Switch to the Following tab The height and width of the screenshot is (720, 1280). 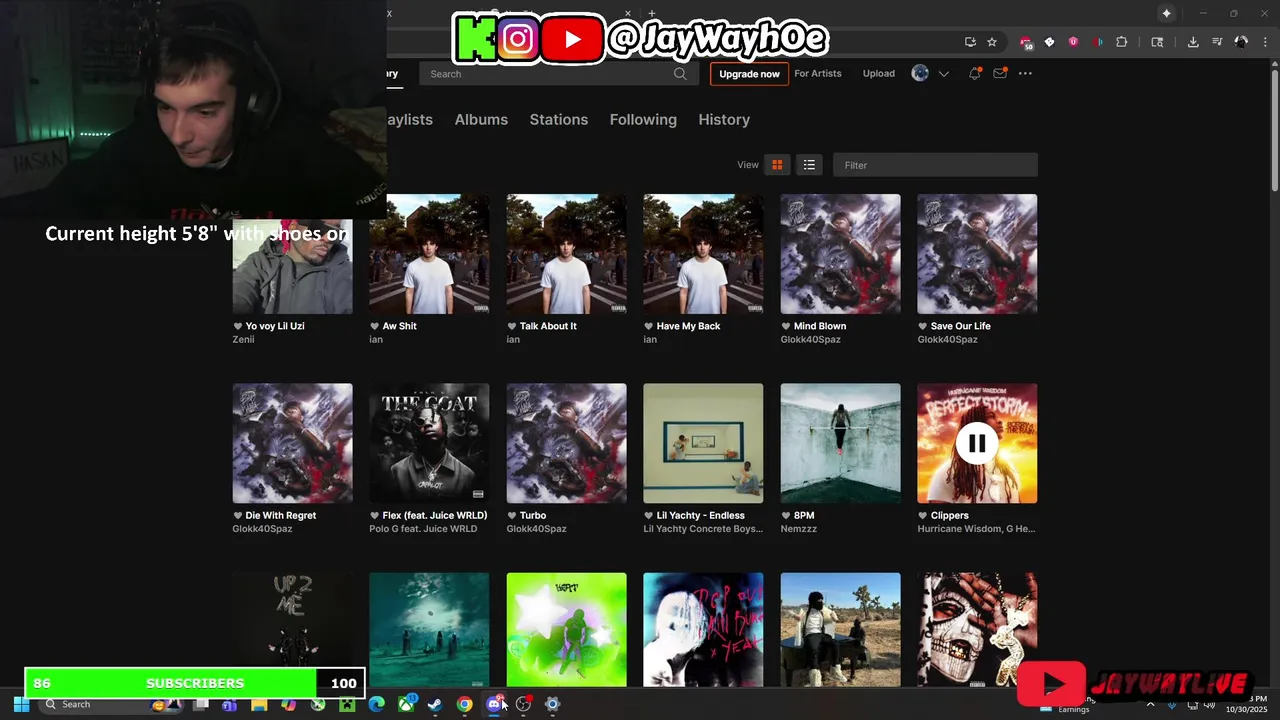pyautogui.click(x=643, y=119)
